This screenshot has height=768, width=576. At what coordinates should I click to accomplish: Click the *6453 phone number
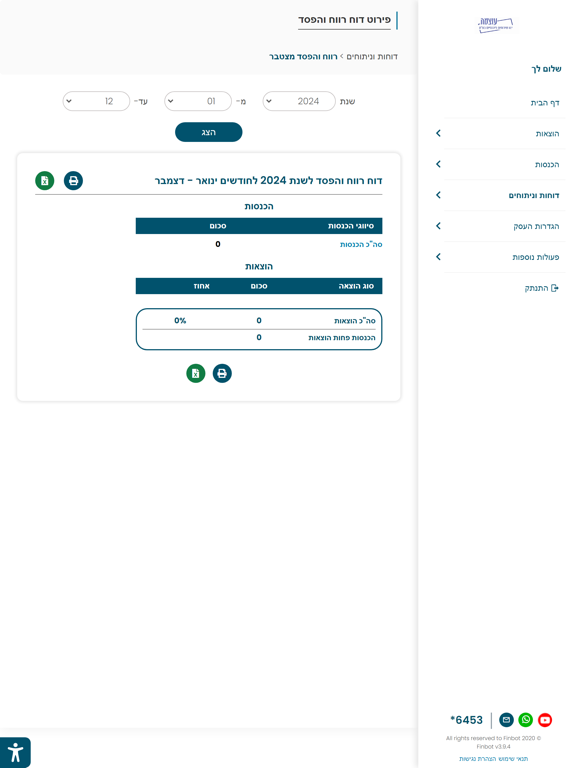[467, 720]
